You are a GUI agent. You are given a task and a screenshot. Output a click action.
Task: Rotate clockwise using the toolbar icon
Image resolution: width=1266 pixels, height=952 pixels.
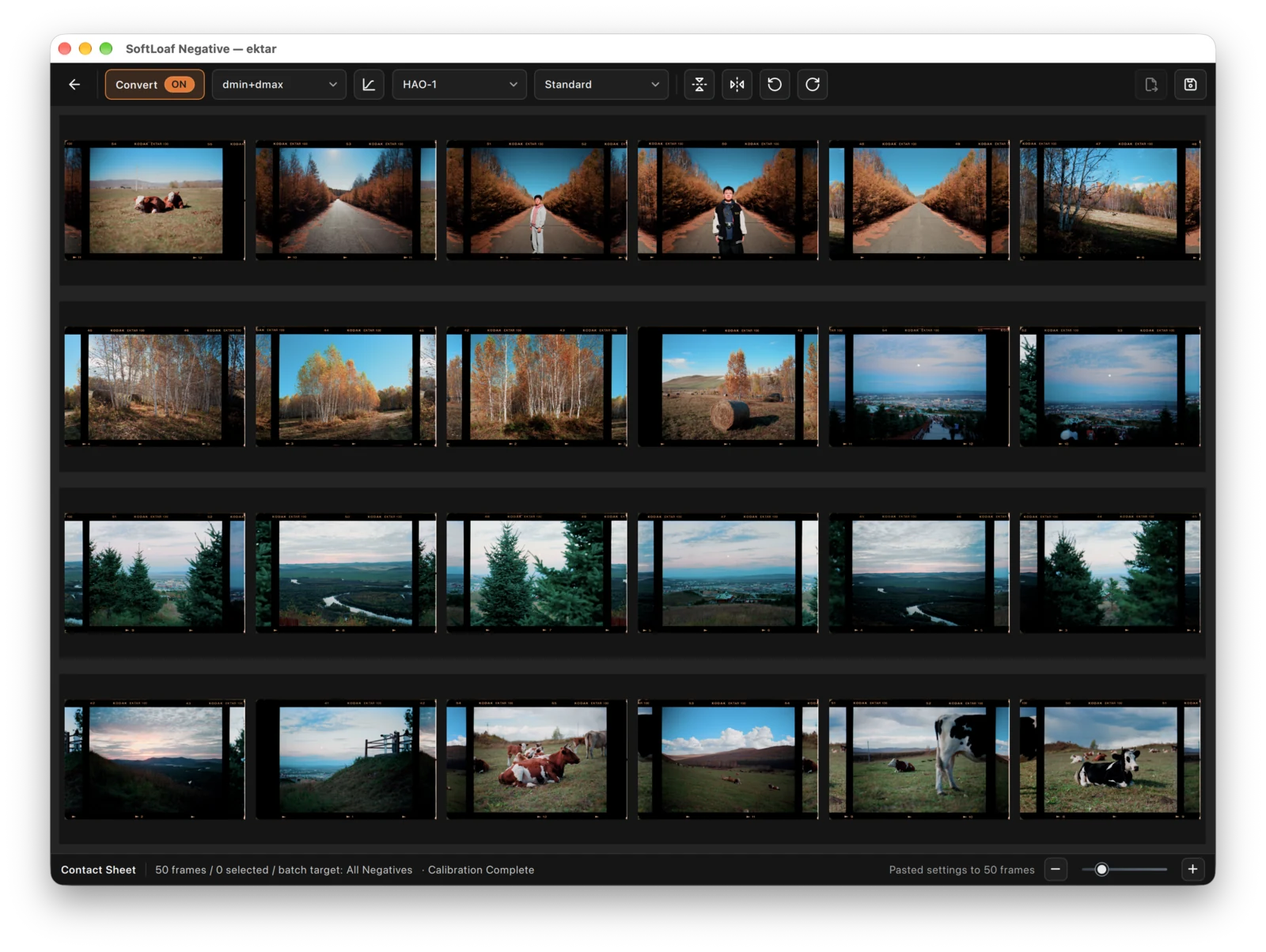[x=813, y=85]
